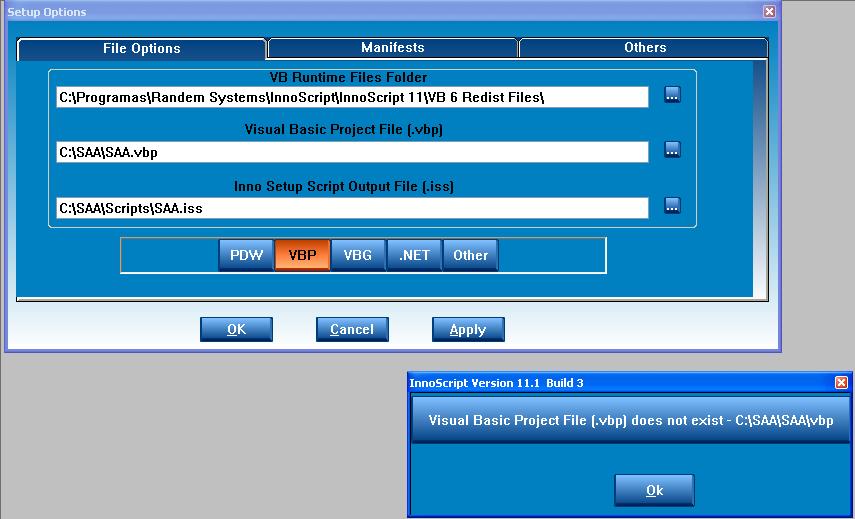Select the VBP project type
The height and width of the screenshot is (519, 855).
[302, 255]
